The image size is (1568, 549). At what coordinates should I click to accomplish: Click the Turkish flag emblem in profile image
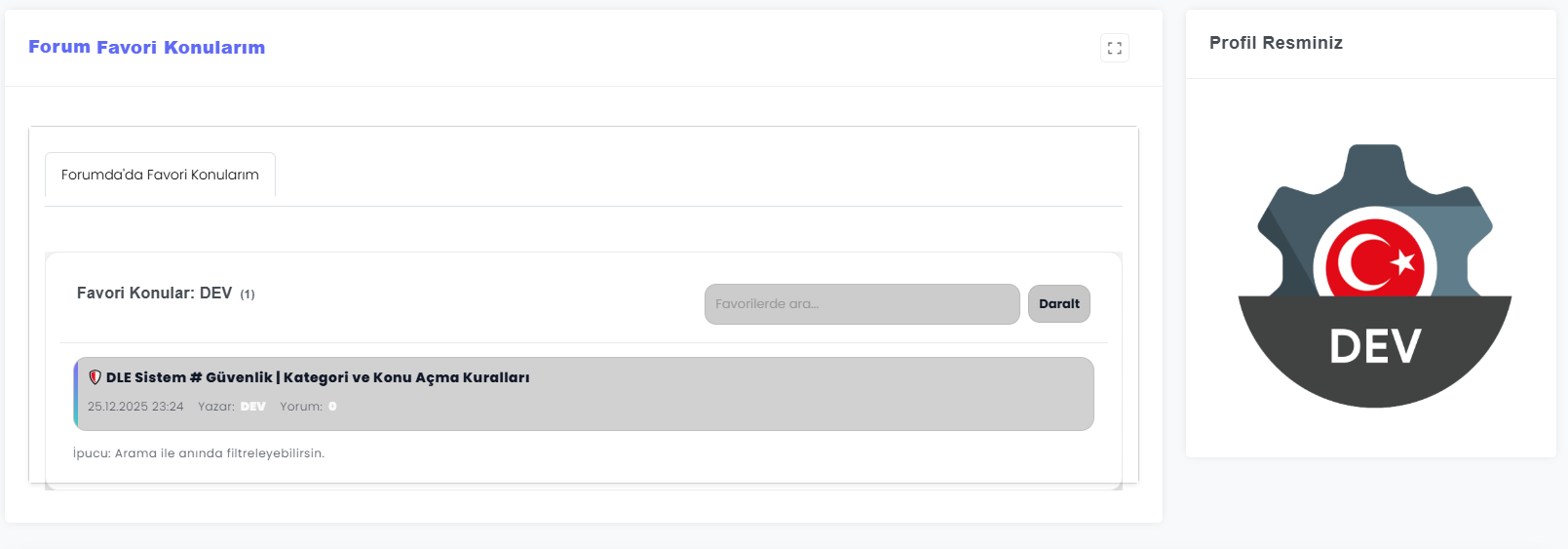pyautogui.click(x=1374, y=261)
